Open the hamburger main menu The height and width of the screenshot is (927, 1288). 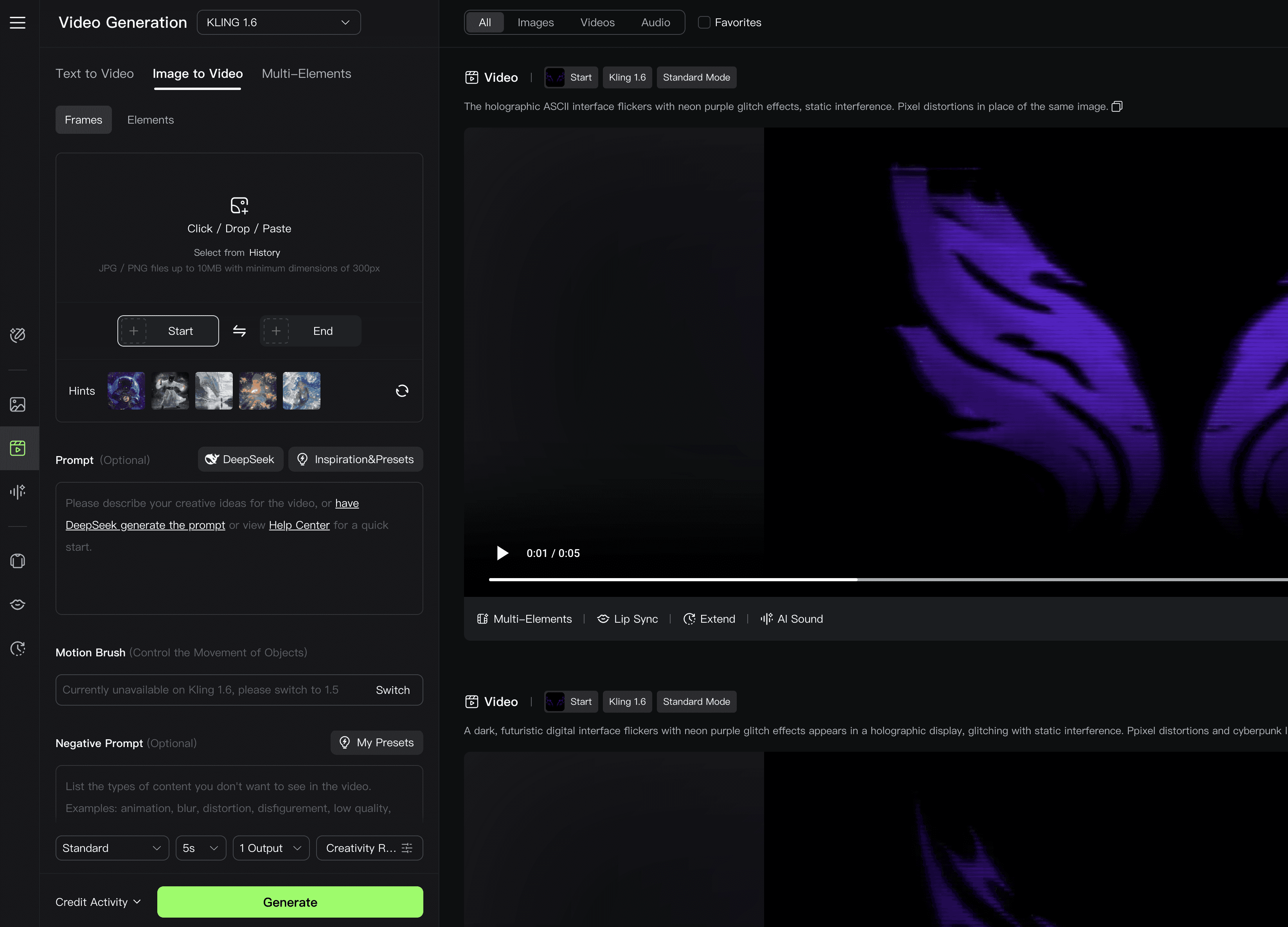18,23
